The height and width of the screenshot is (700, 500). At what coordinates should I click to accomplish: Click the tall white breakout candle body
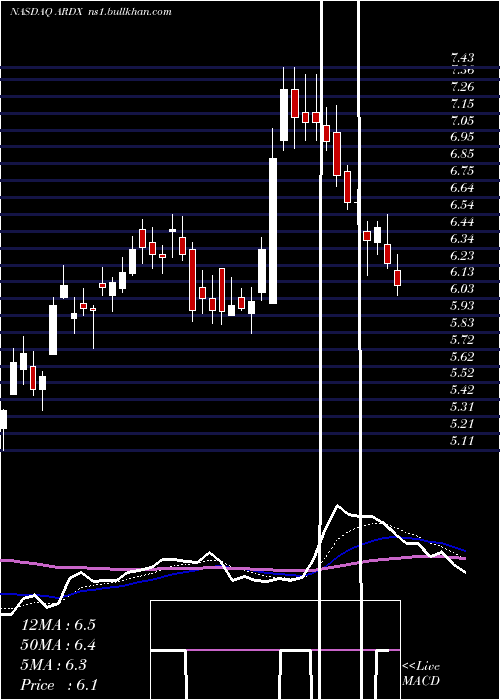pyautogui.click(x=273, y=231)
